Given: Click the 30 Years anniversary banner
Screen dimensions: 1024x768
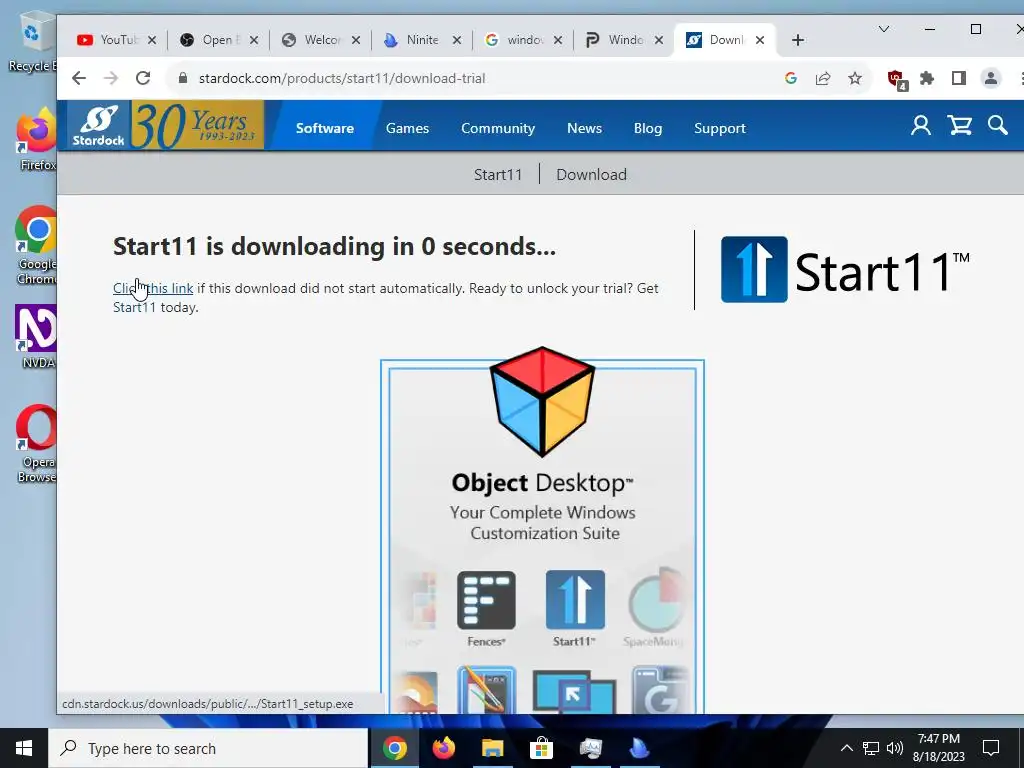Looking at the screenshot, I should (x=197, y=125).
